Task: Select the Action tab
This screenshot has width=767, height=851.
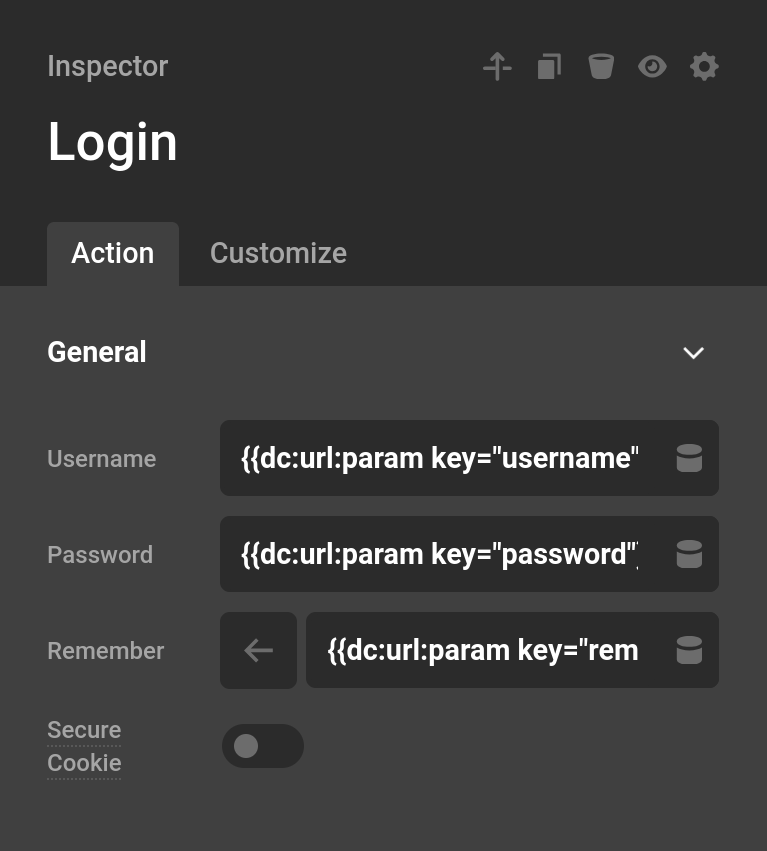Action: (112, 253)
